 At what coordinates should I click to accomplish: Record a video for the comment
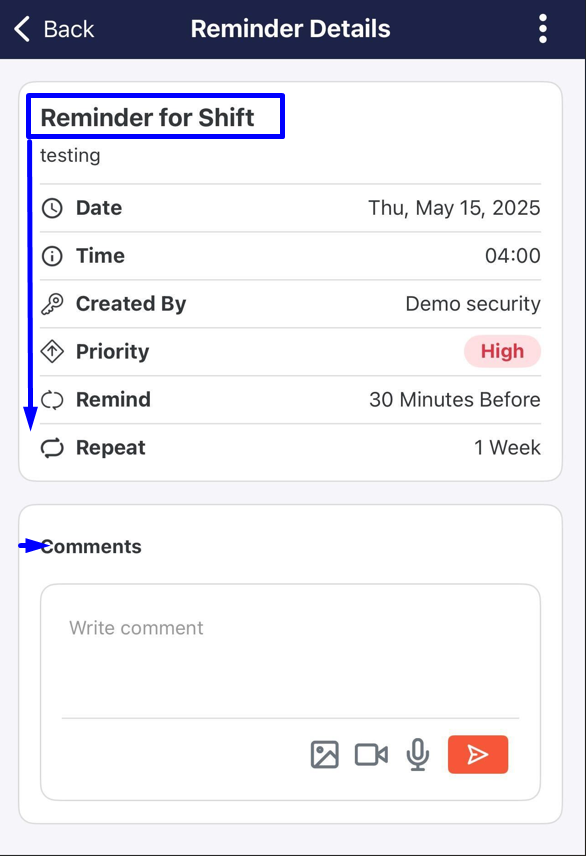coord(371,755)
